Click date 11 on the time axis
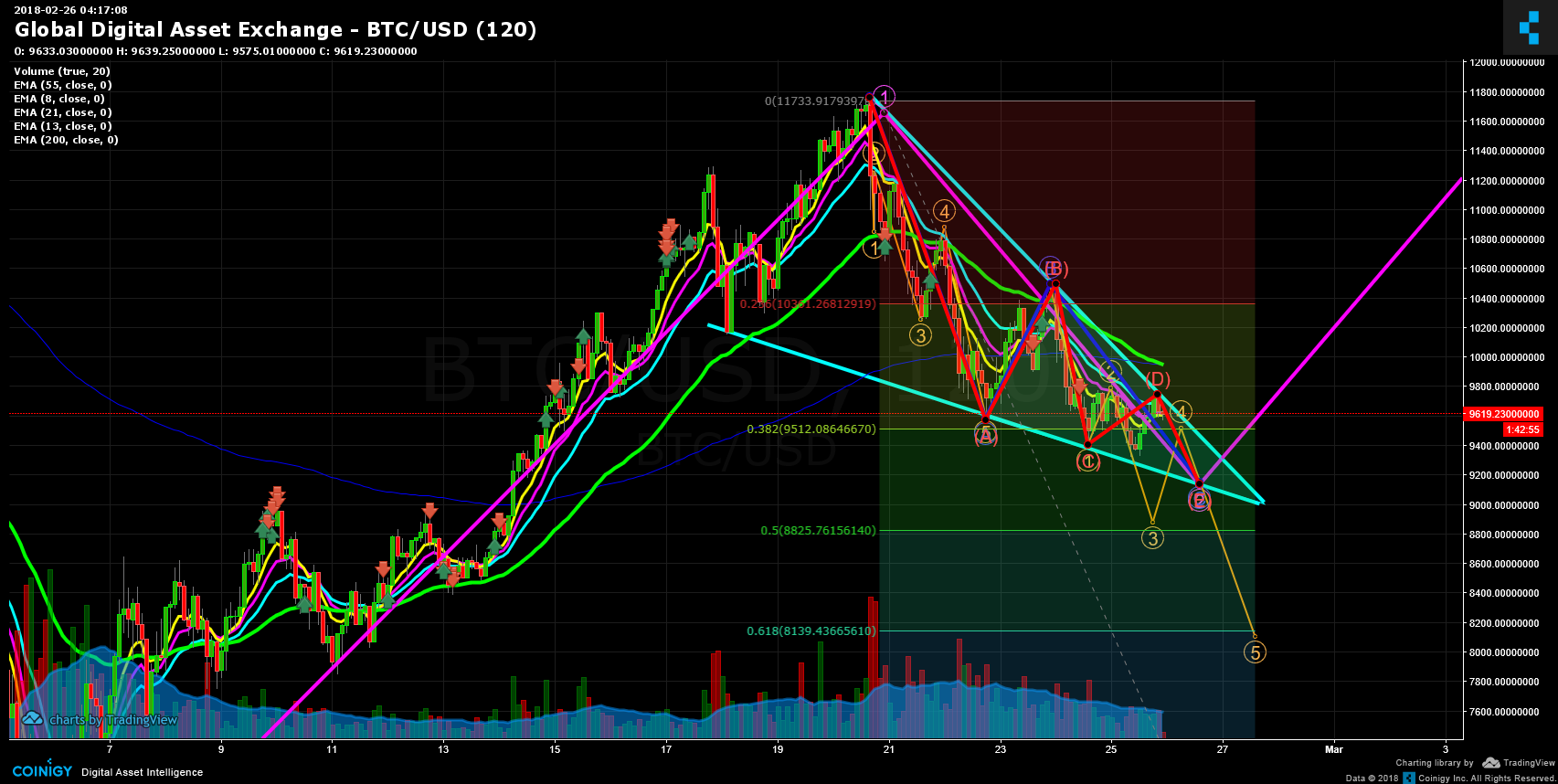This screenshot has height=784, width=1558. coord(332,749)
